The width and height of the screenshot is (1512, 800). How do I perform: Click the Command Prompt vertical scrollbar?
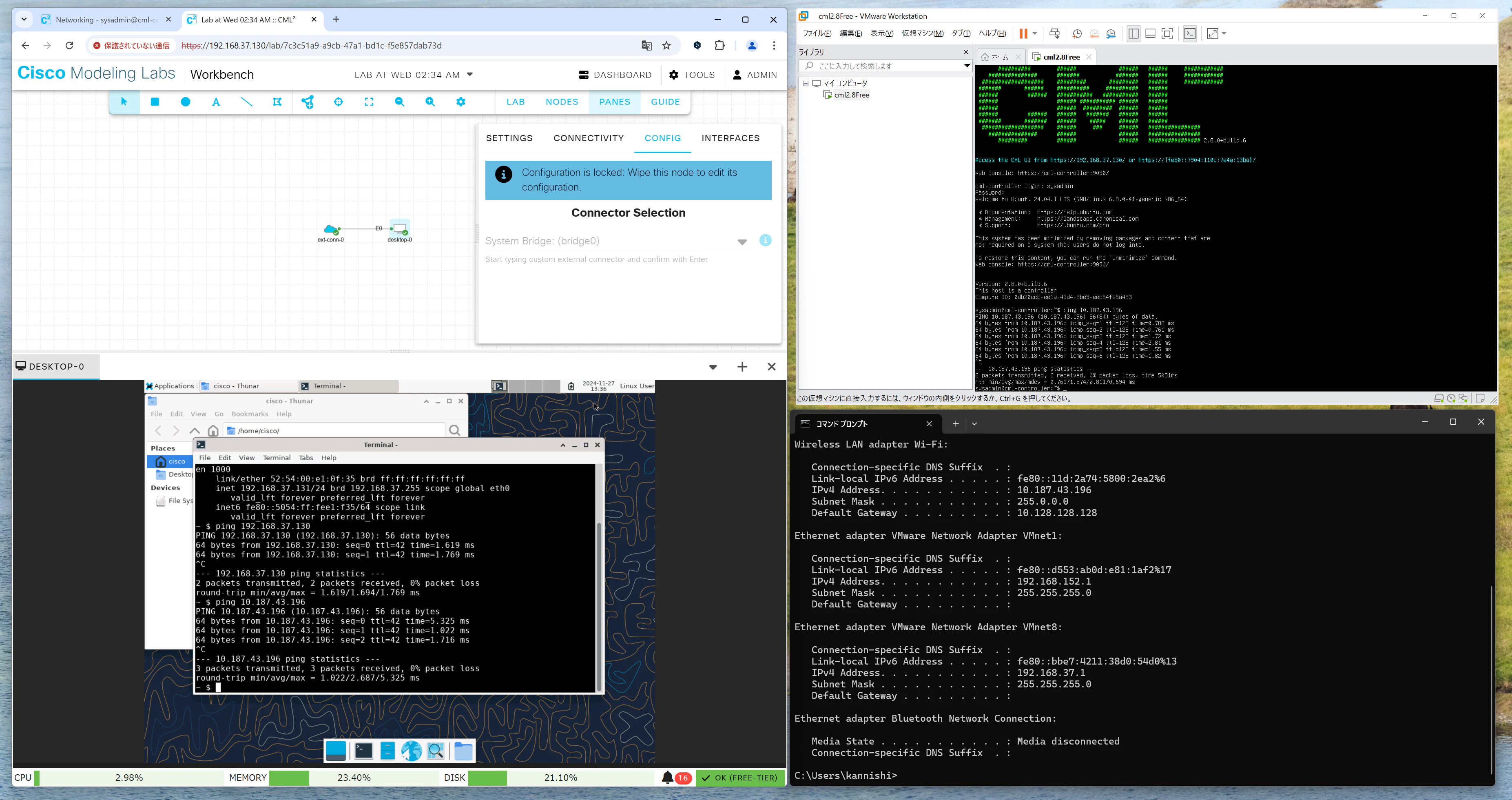[x=1491, y=680]
